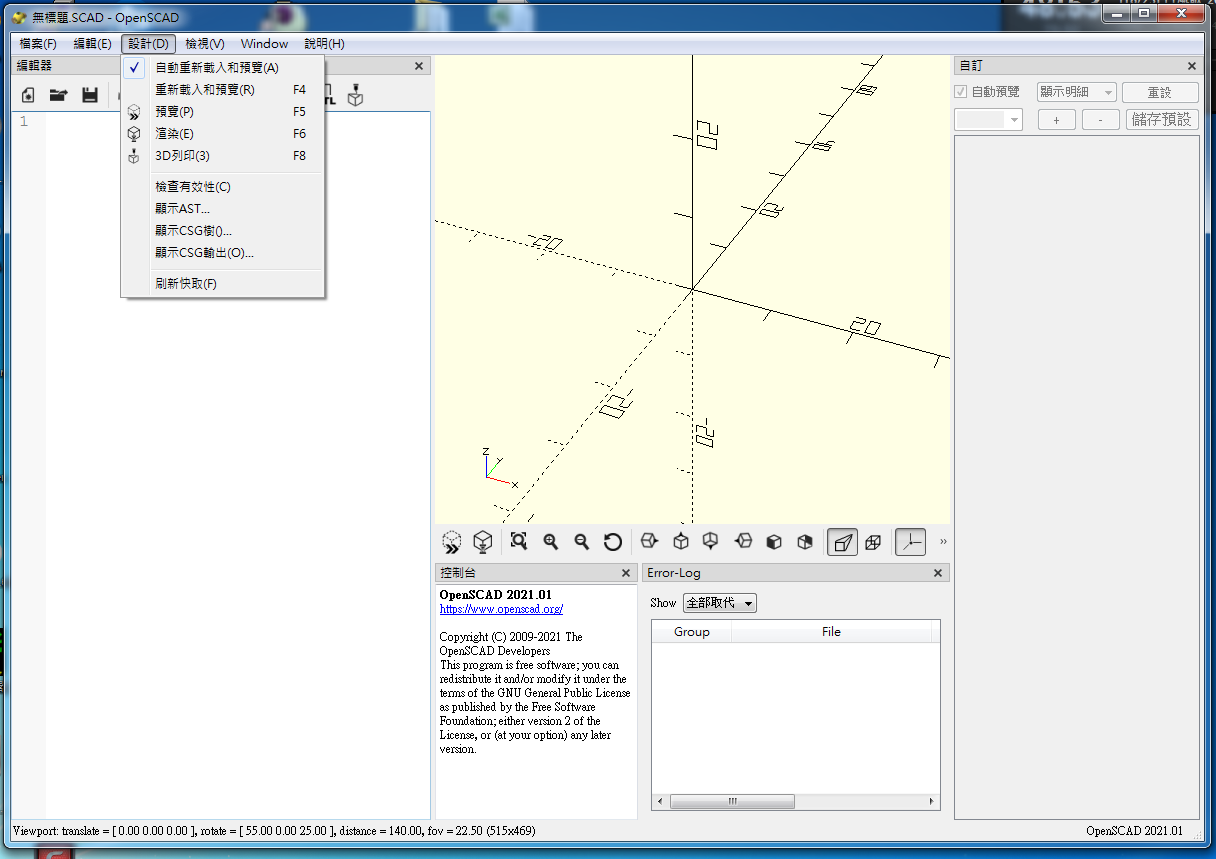The height and width of the screenshot is (859, 1216).
Task: Choose 檢查有效性(C) from the menu
Action: pos(222,187)
